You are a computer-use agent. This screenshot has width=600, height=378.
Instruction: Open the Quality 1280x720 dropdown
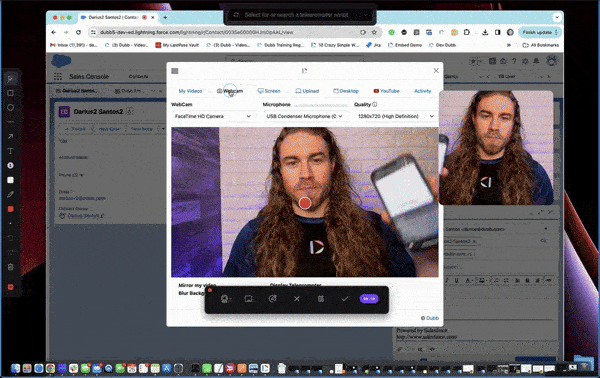[395, 116]
